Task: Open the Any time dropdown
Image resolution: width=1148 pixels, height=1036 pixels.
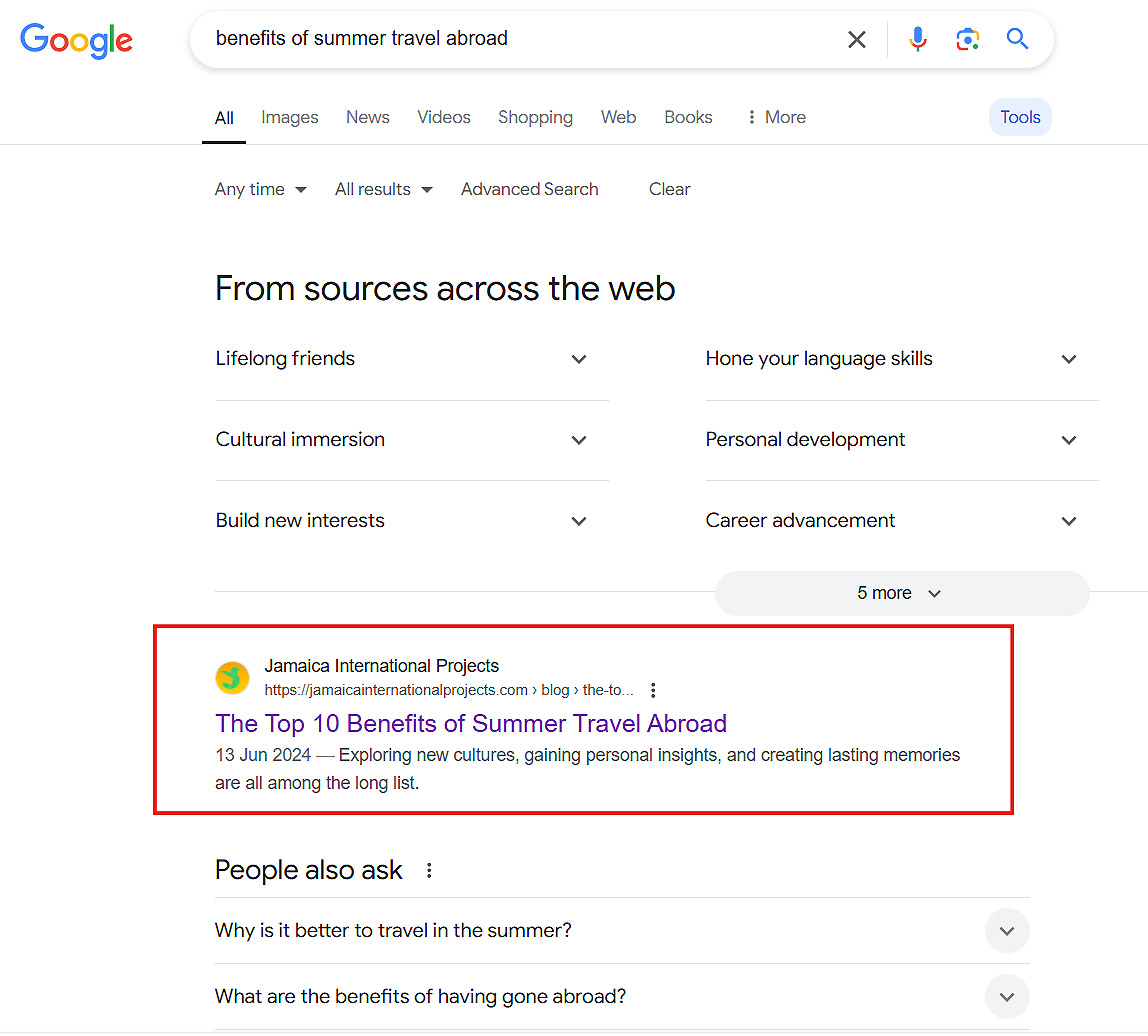Action: point(261,190)
